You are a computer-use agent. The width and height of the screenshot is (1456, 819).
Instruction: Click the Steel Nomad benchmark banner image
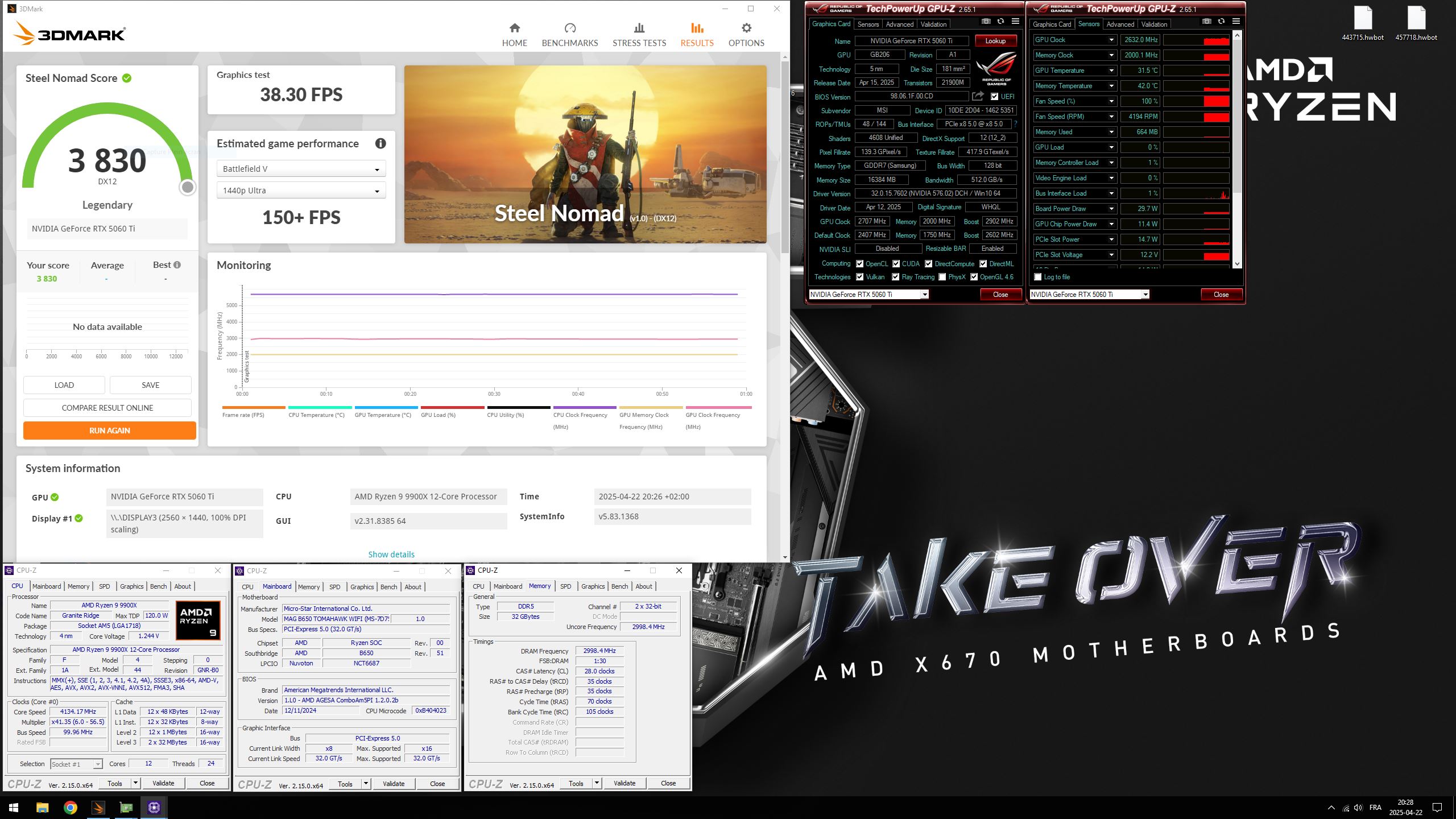point(585,154)
